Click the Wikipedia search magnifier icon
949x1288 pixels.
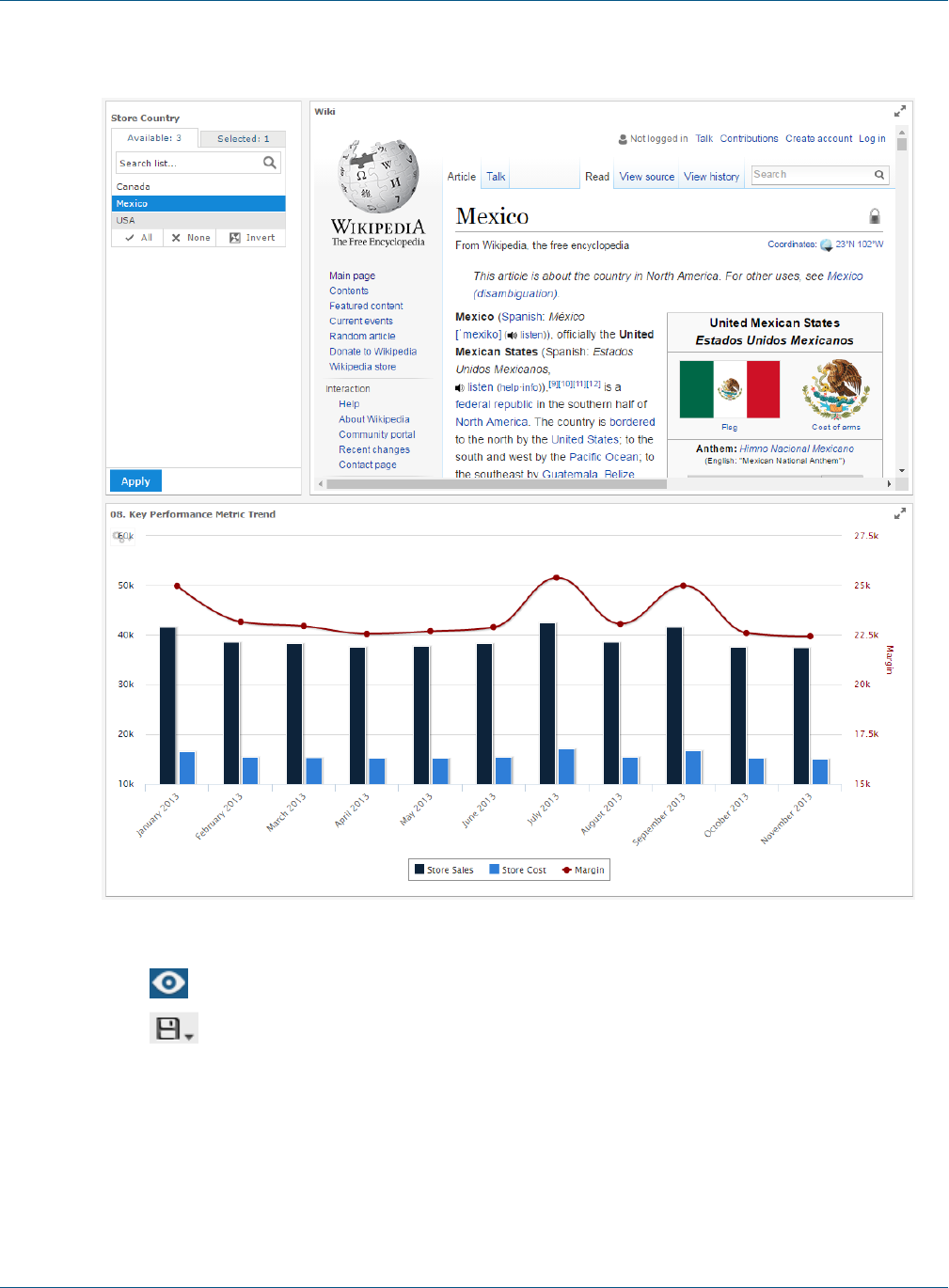(879, 175)
